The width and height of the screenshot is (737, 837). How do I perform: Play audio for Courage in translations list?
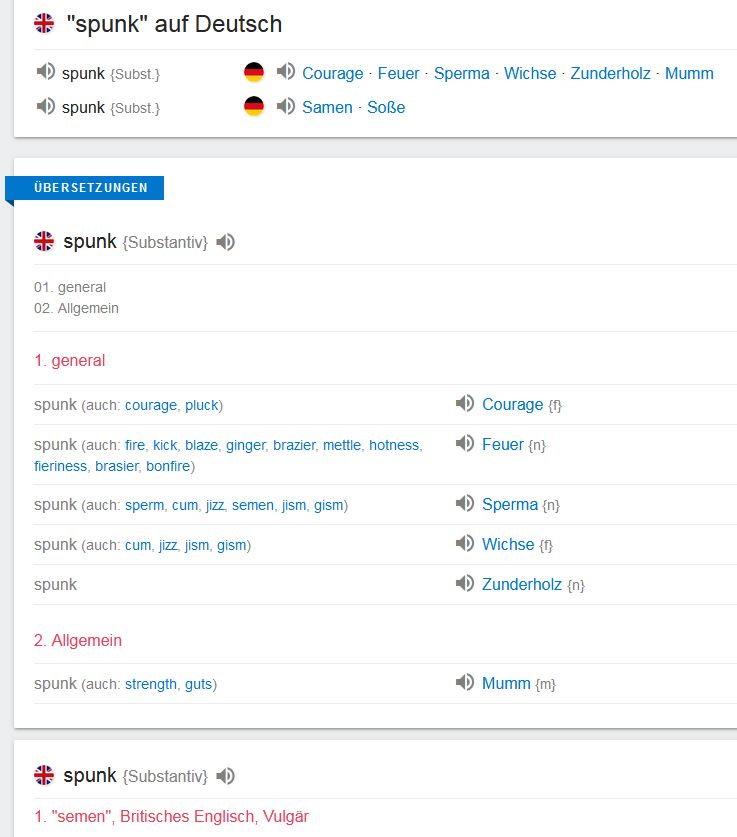(x=464, y=404)
